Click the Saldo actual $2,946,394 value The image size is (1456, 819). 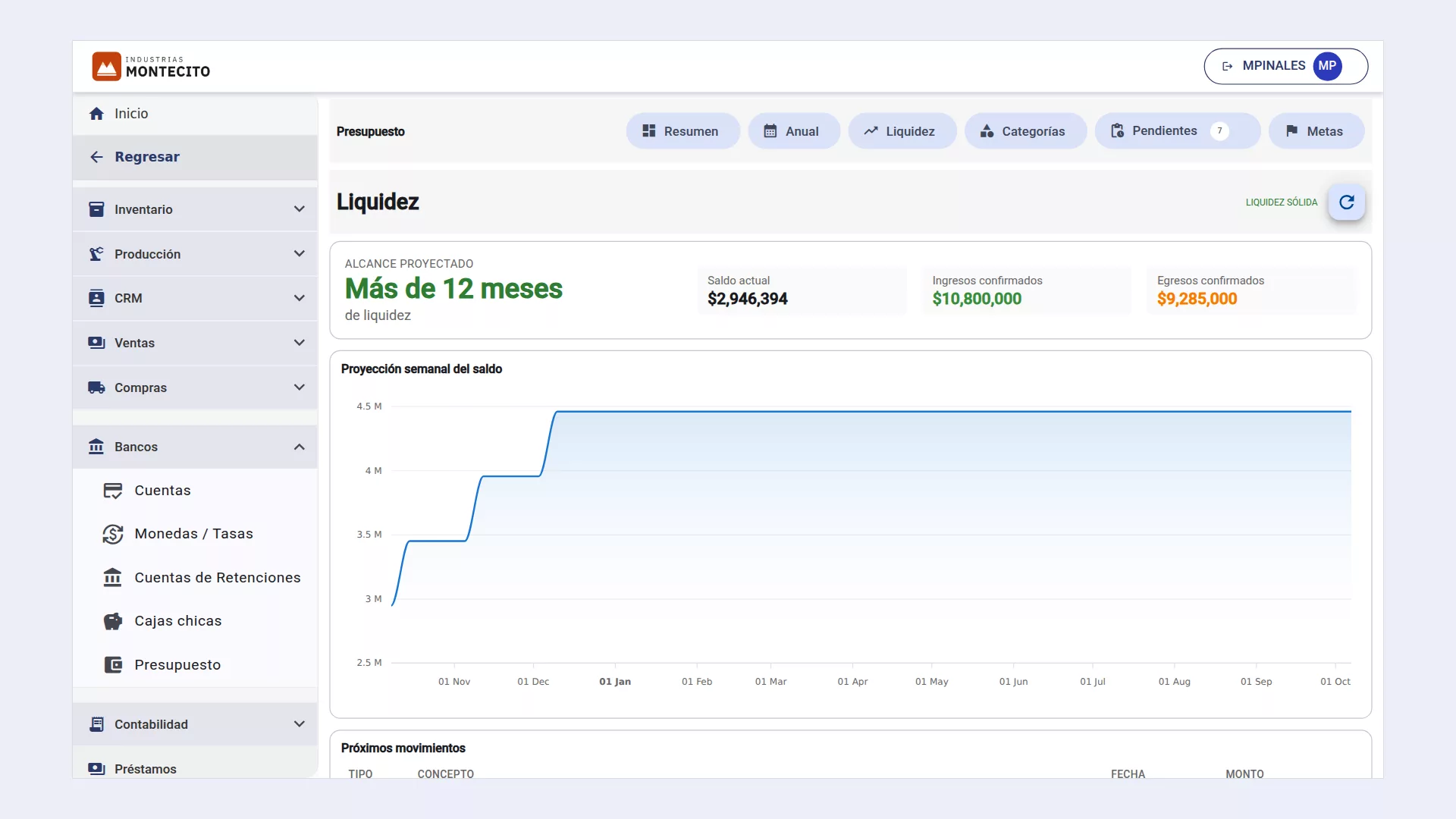tap(748, 299)
